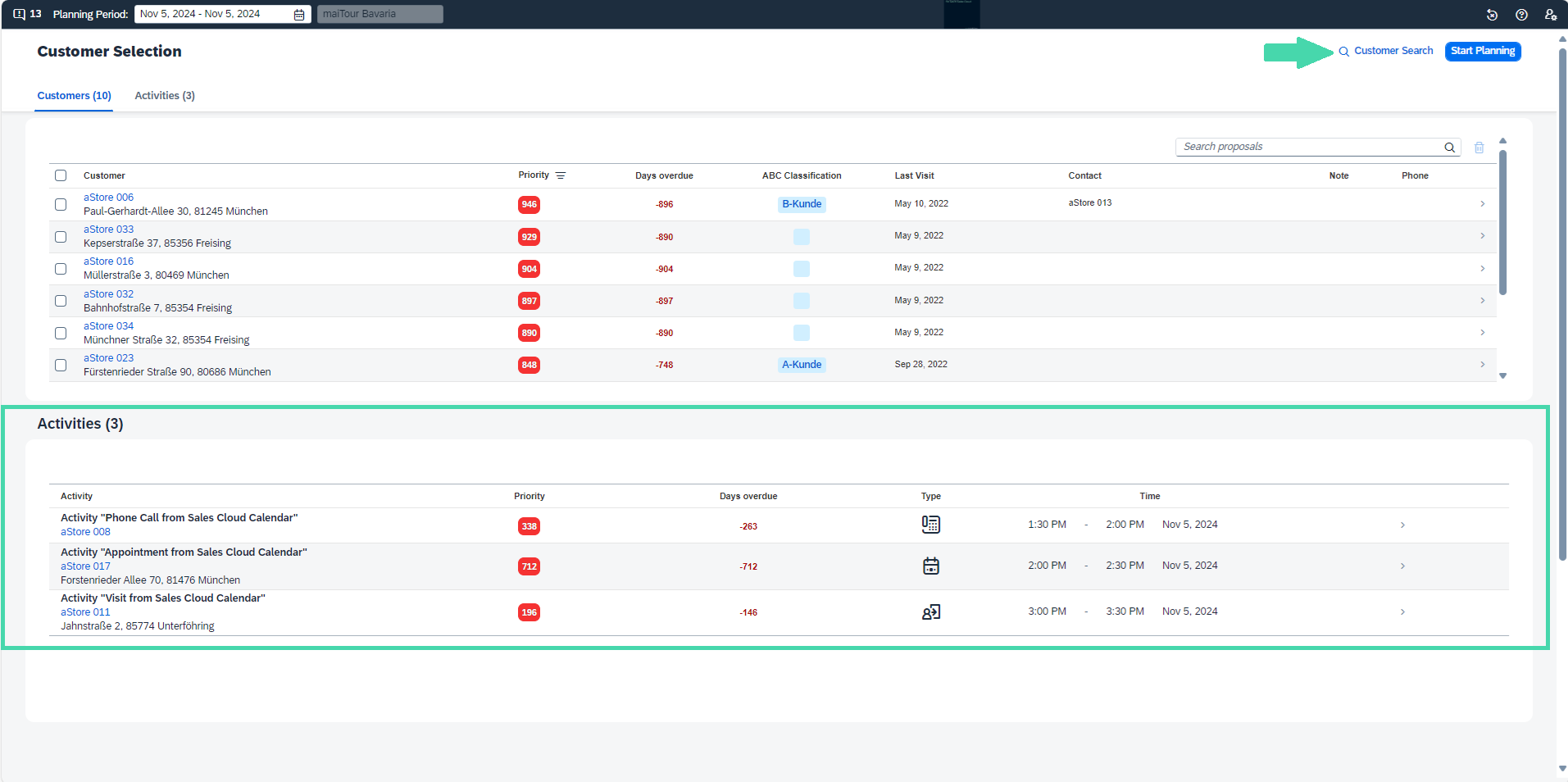Image resolution: width=1568 pixels, height=782 pixels.
Task: Click the delete trash icon above customer table
Action: tap(1479, 148)
